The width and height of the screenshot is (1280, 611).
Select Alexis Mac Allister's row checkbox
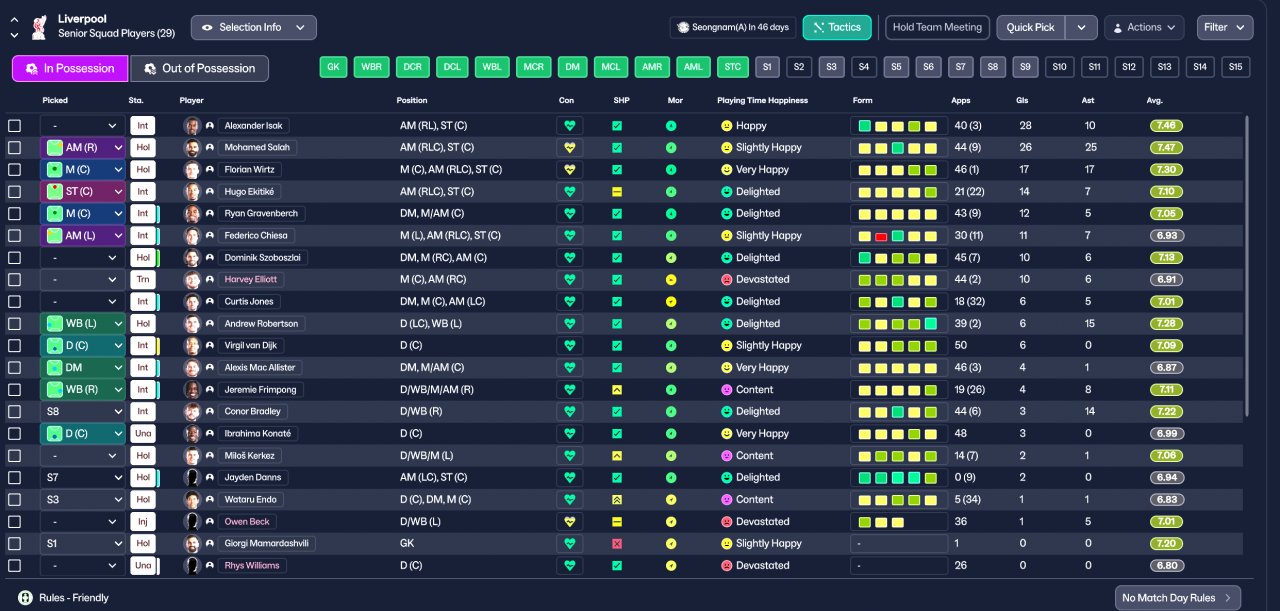tap(14, 368)
